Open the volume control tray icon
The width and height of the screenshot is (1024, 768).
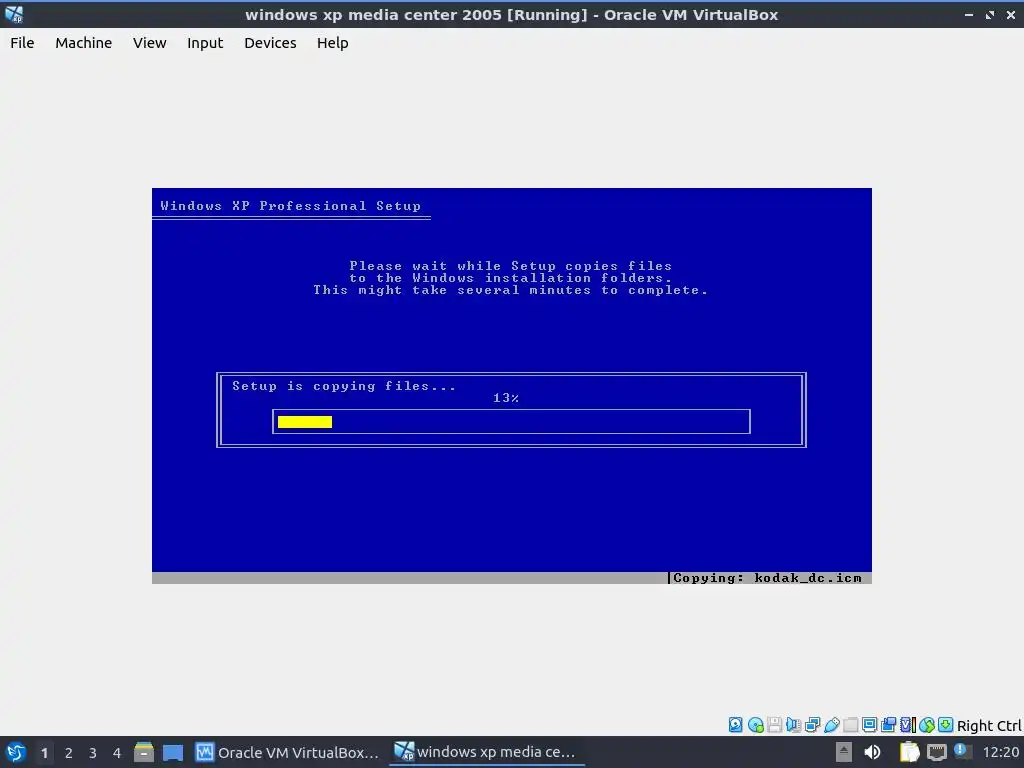tap(872, 752)
